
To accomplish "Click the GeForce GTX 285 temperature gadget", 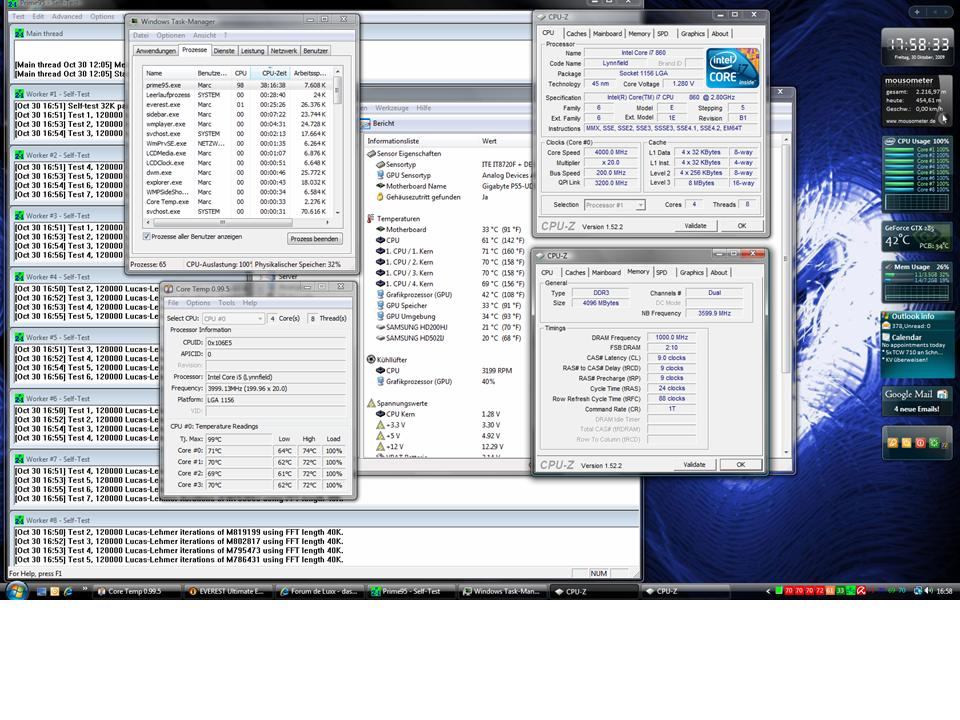I will (917, 238).
